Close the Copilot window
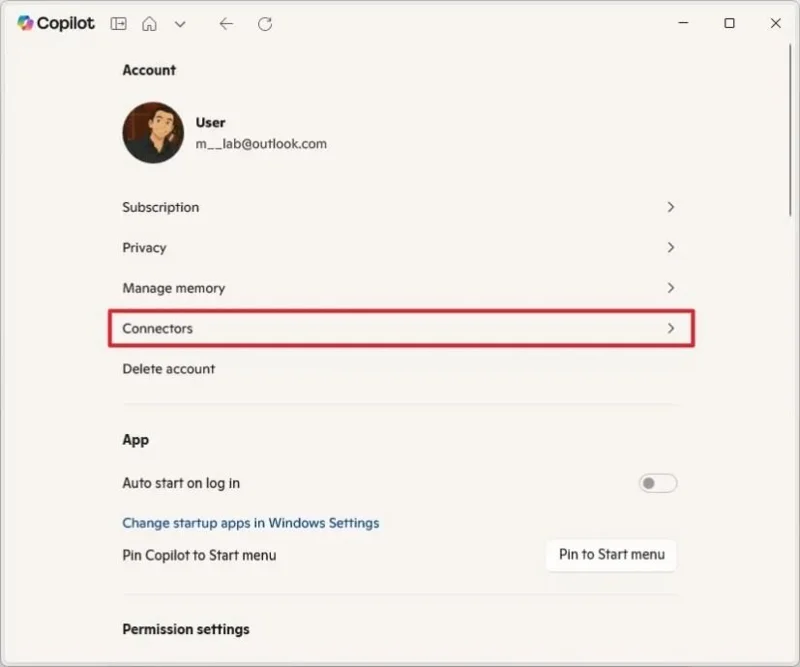 click(776, 23)
